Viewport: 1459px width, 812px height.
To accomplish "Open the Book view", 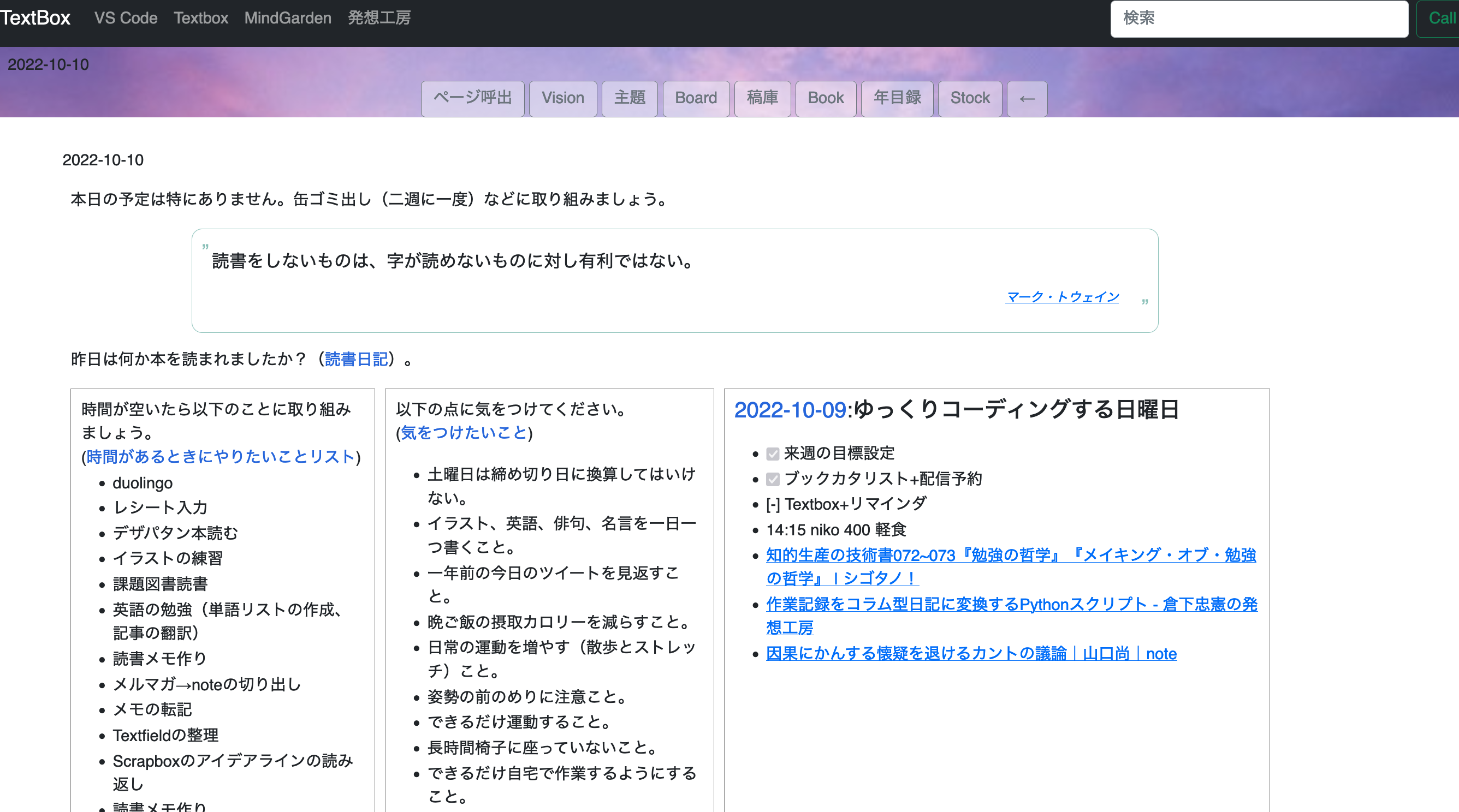I will pyautogui.click(x=826, y=98).
